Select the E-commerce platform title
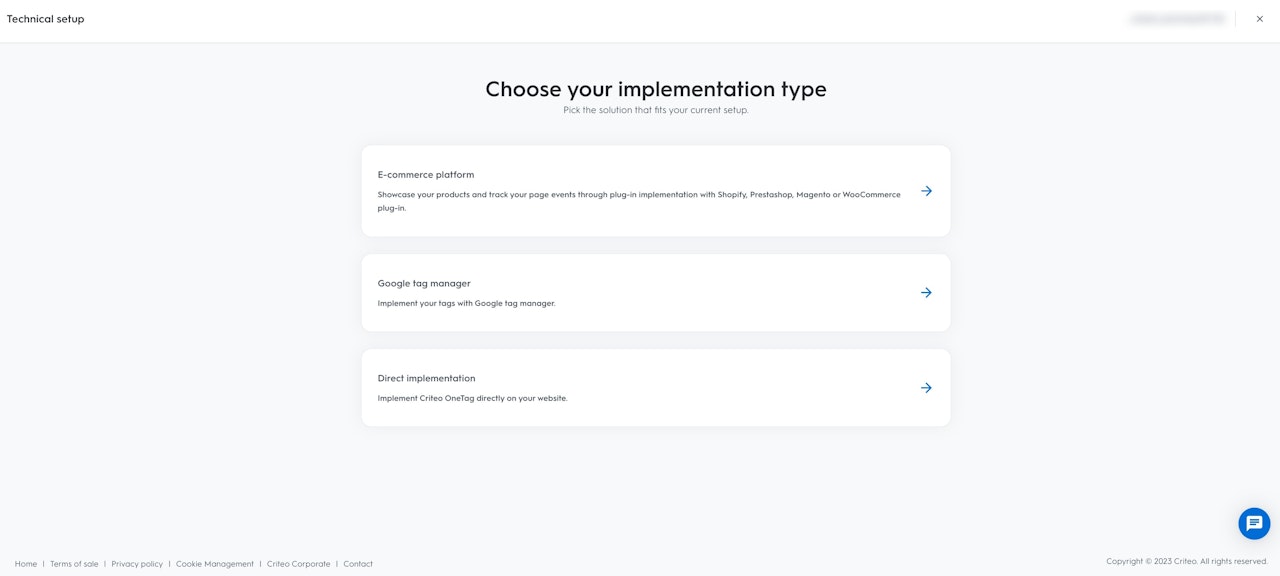The image size is (1280, 576). 426,175
